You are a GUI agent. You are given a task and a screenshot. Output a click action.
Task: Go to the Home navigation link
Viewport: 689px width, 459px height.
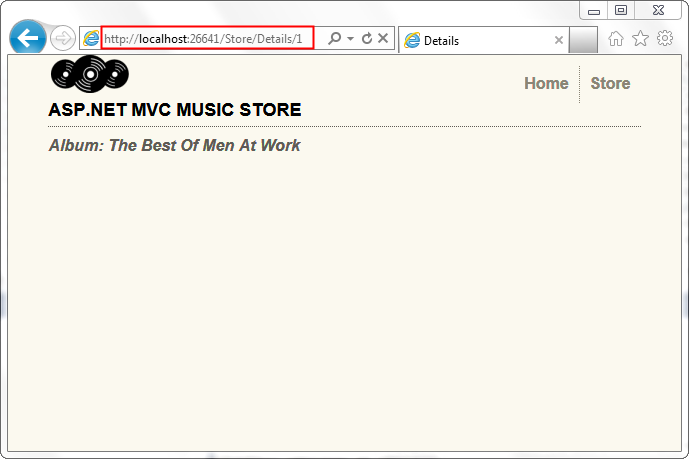[x=546, y=83]
